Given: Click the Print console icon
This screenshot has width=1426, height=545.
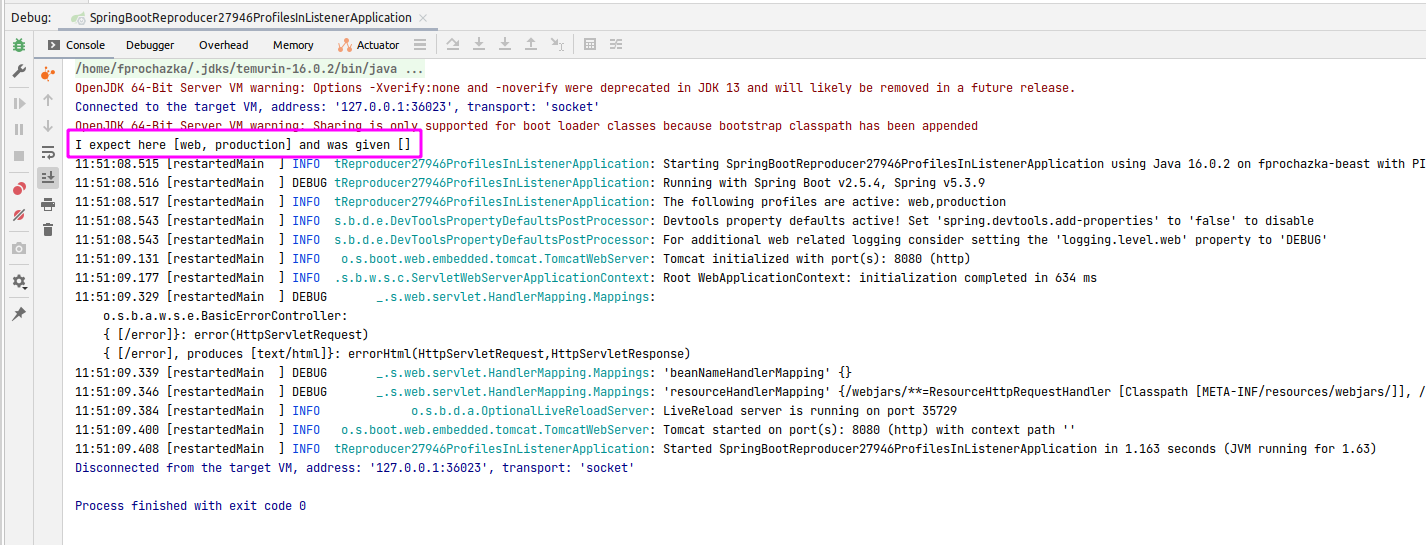Looking at the screenshot, I should click(48, 204).
